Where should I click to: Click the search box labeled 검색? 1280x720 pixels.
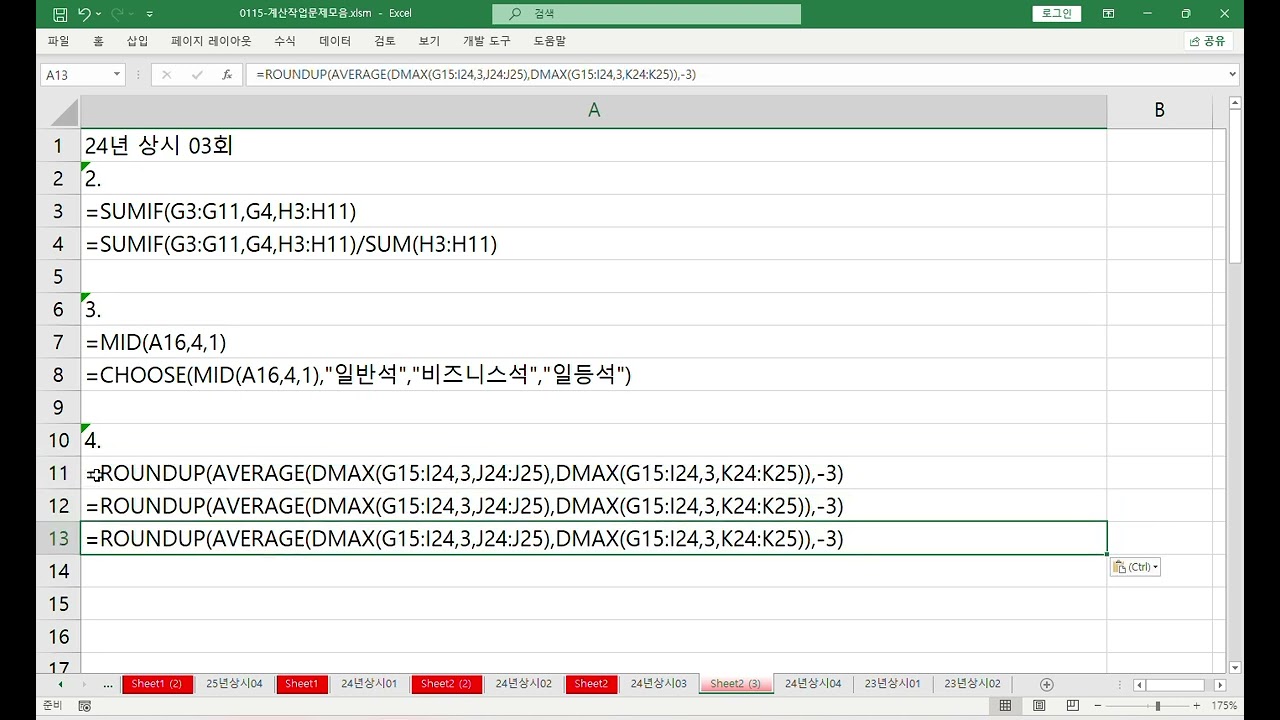(646, 14)
